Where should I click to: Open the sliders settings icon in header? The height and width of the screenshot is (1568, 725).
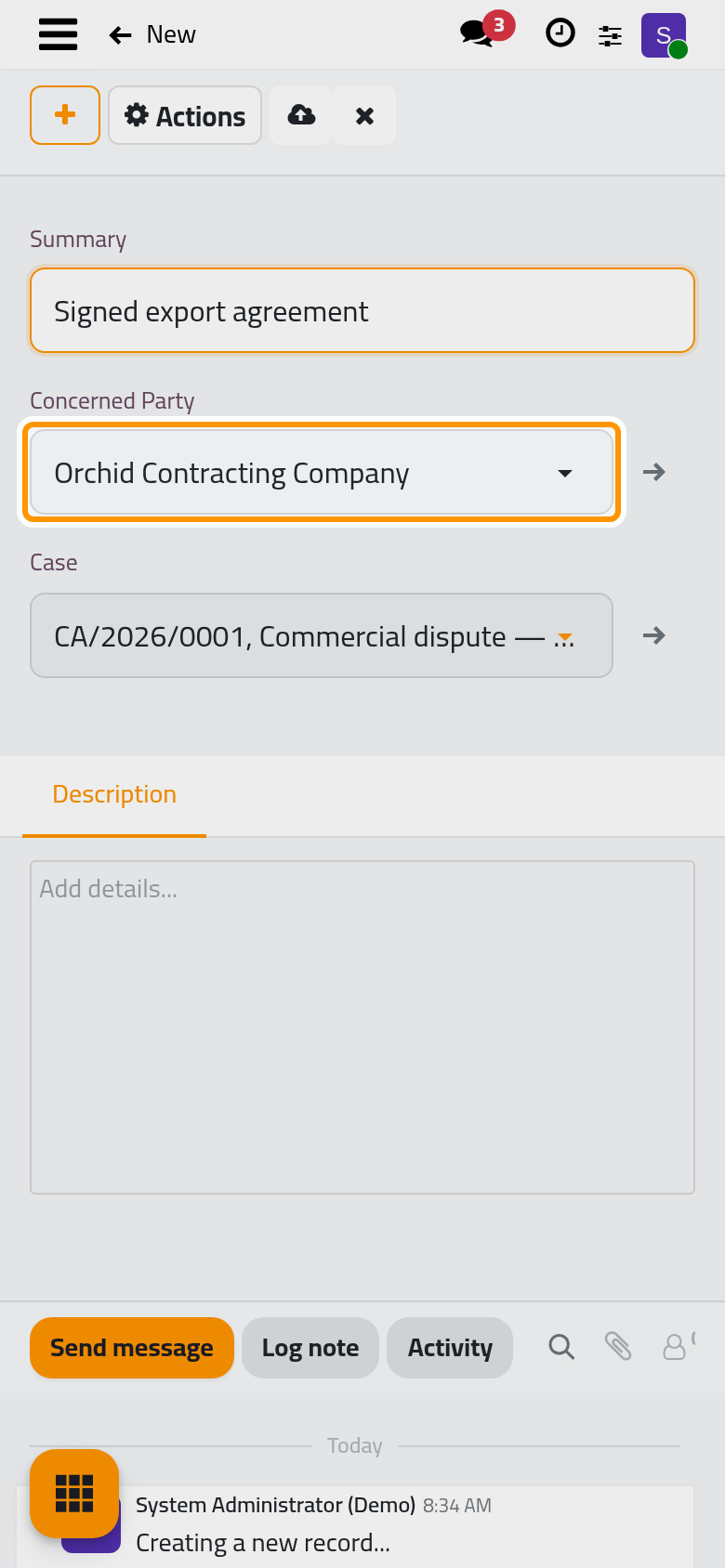[610, 35]
